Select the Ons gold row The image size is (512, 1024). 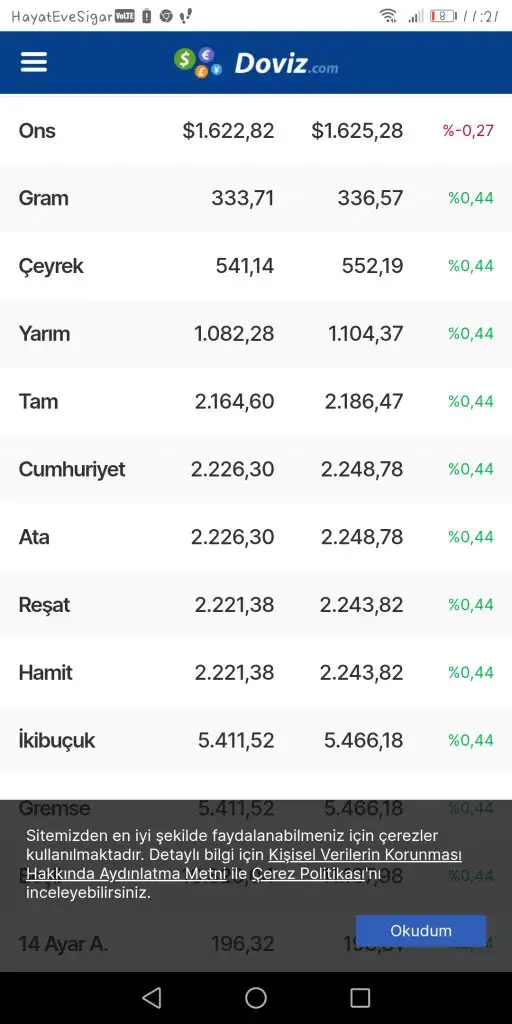pos(256,131)
